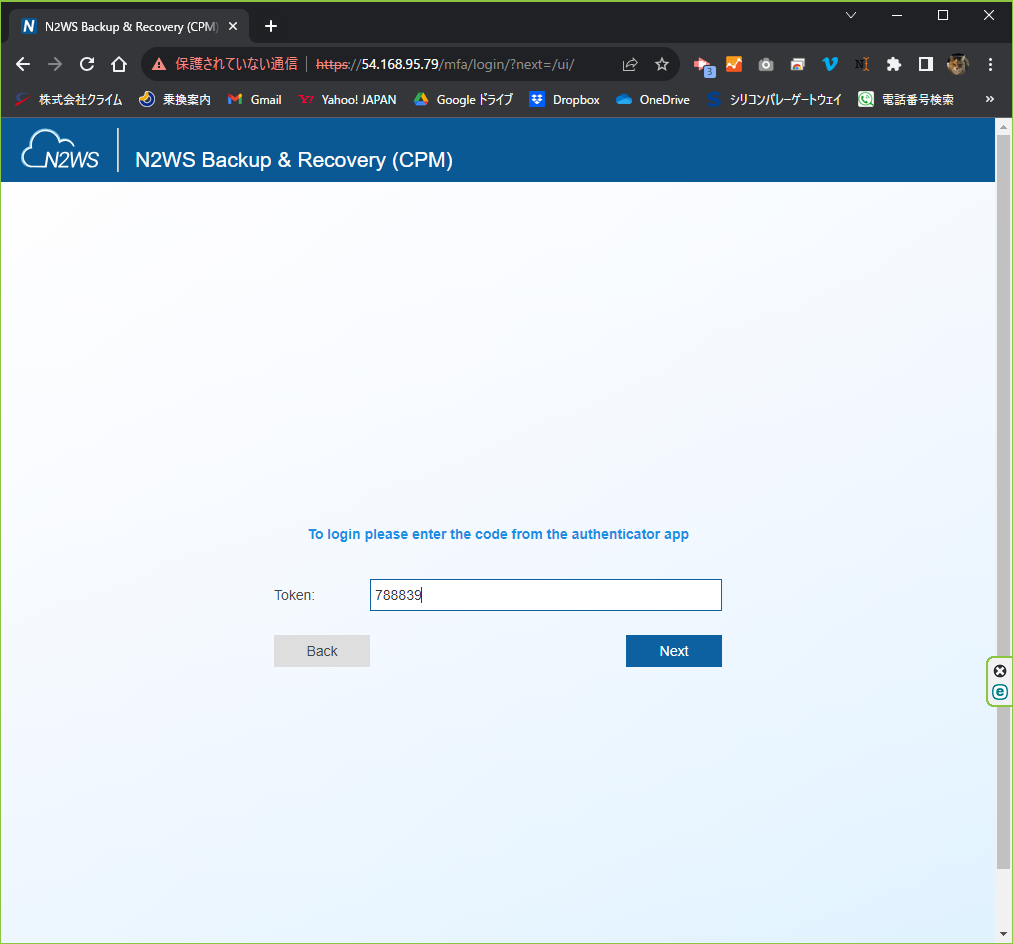Click the browser forward arrow
1013x944 pixels.
55,64
